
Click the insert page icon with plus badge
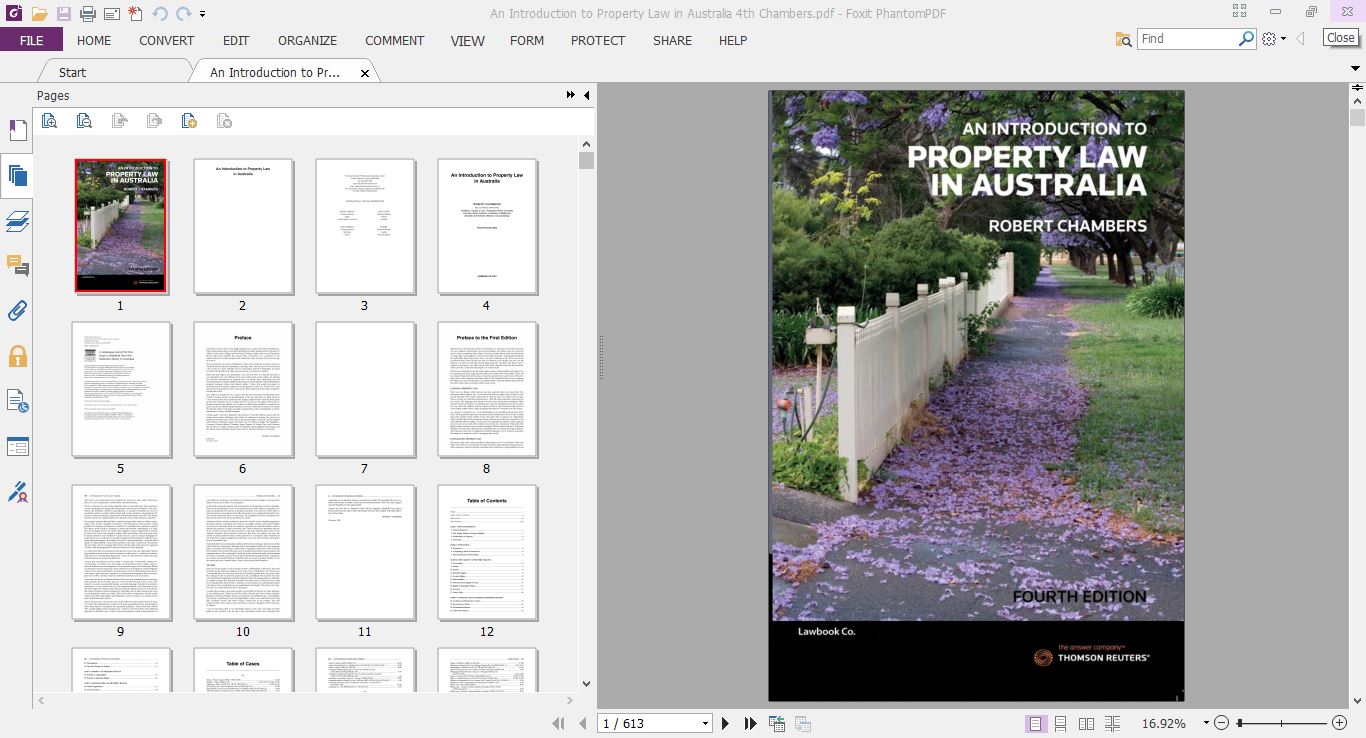click(189, 121)
